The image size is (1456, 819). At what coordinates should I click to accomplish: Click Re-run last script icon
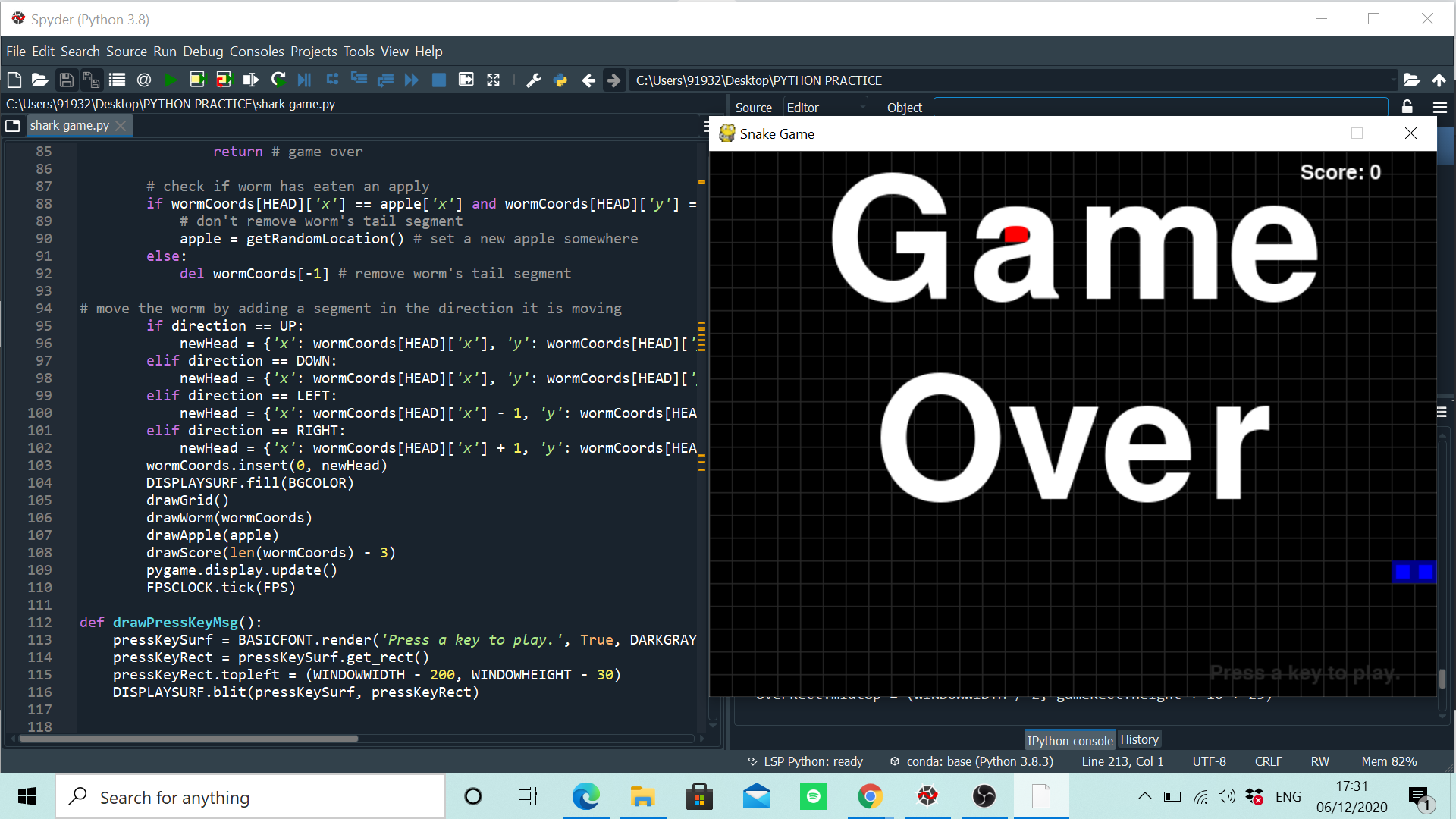tap(278, 80)
